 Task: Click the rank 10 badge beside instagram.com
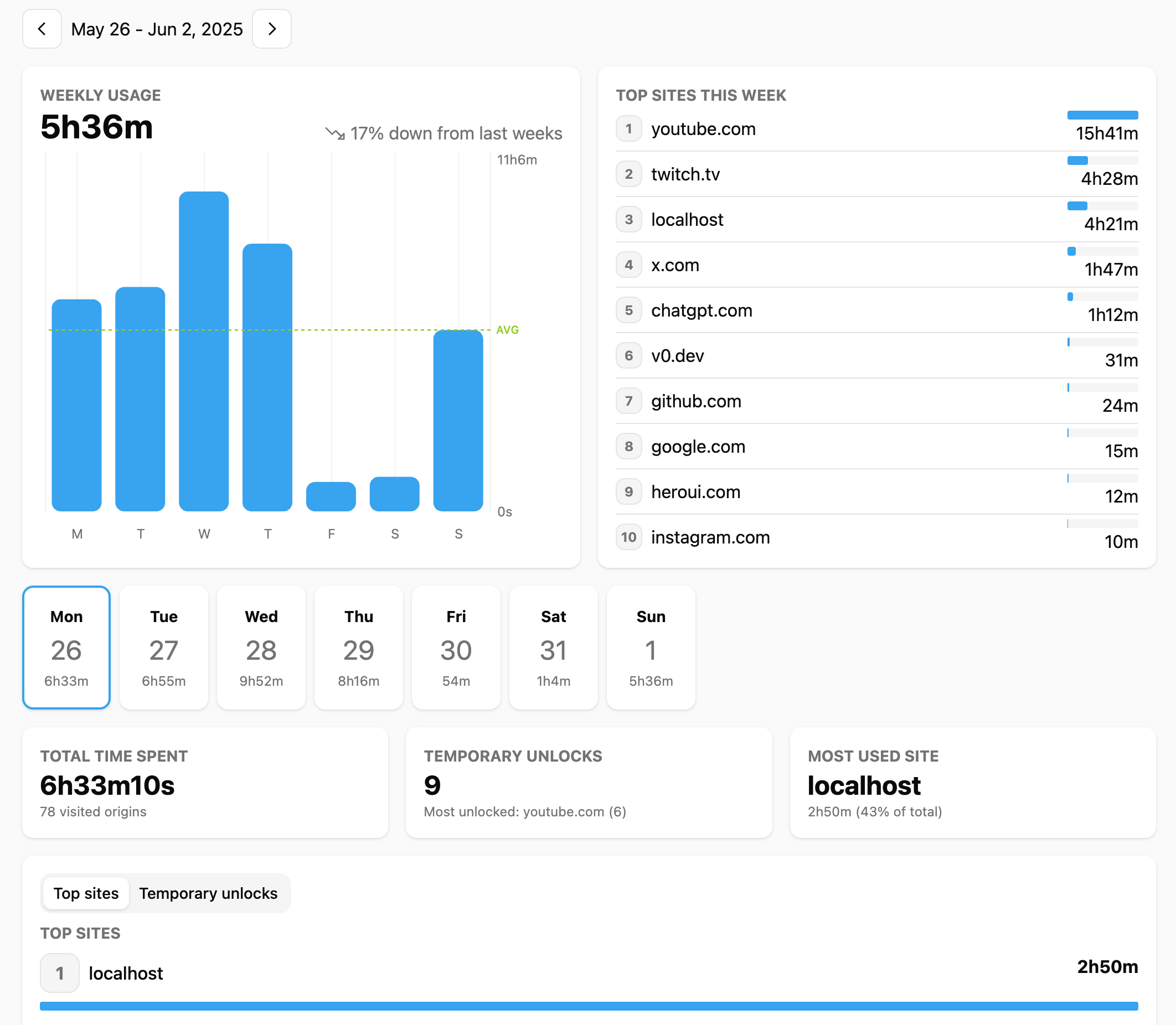tap(629, 537)
